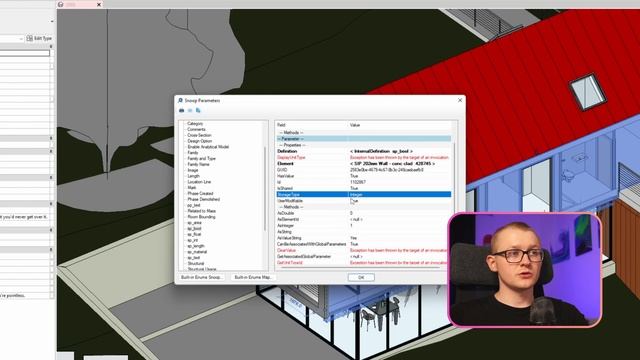Viewport: 640px width, 360px height.
Task: Select the AsElementId row
Action: click(x=364, y=219)
